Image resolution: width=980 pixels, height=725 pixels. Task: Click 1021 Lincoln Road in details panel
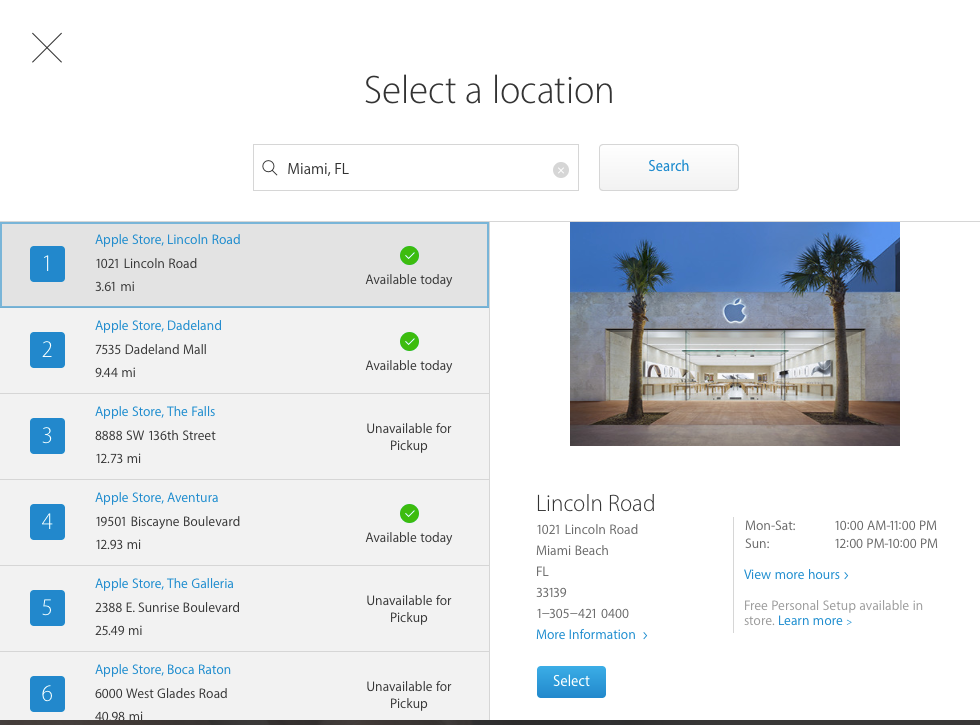pos(587,529)
